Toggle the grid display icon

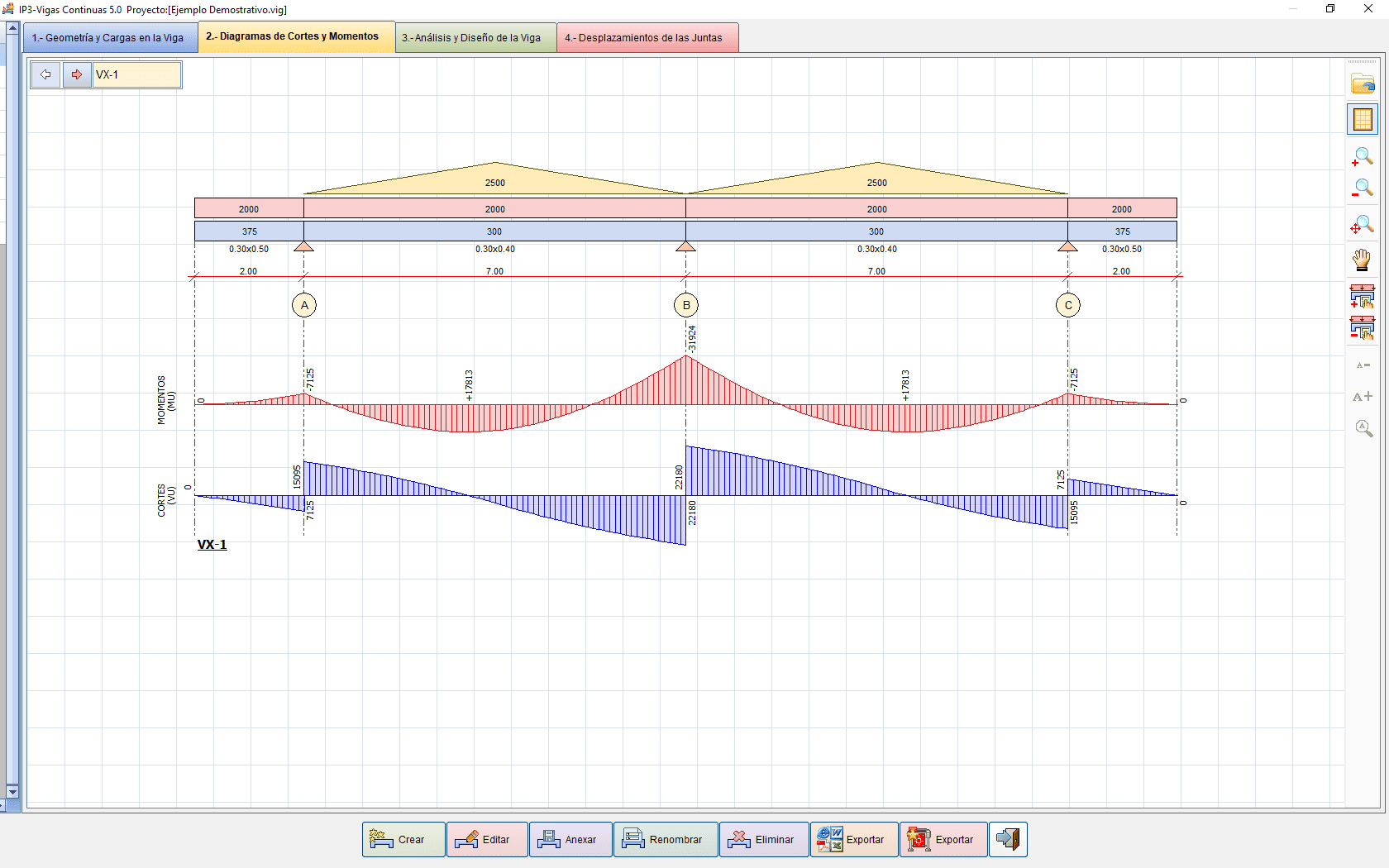coord(1363,118)
